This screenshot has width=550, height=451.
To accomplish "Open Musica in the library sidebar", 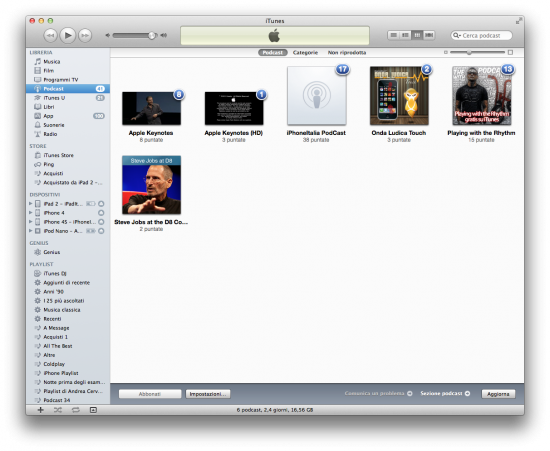I will click(x=68, y=61).
